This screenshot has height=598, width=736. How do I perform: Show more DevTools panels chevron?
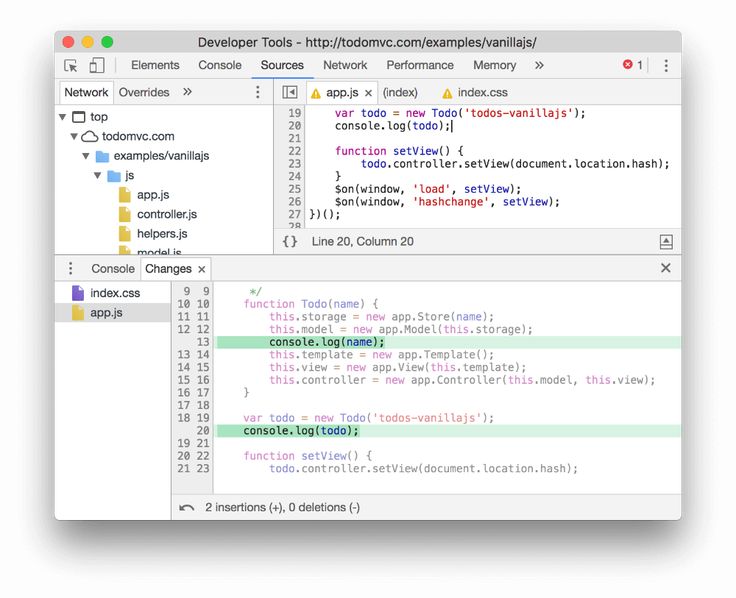pyautogui.click(x=539, y=66)
